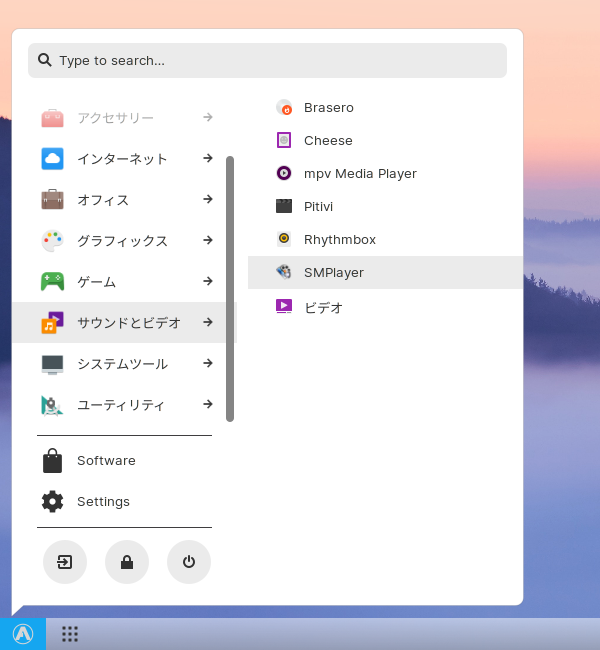The image size is (600, 650).
Task: Click the オフィス briefcase icon
Action: (x=52, y=199)
